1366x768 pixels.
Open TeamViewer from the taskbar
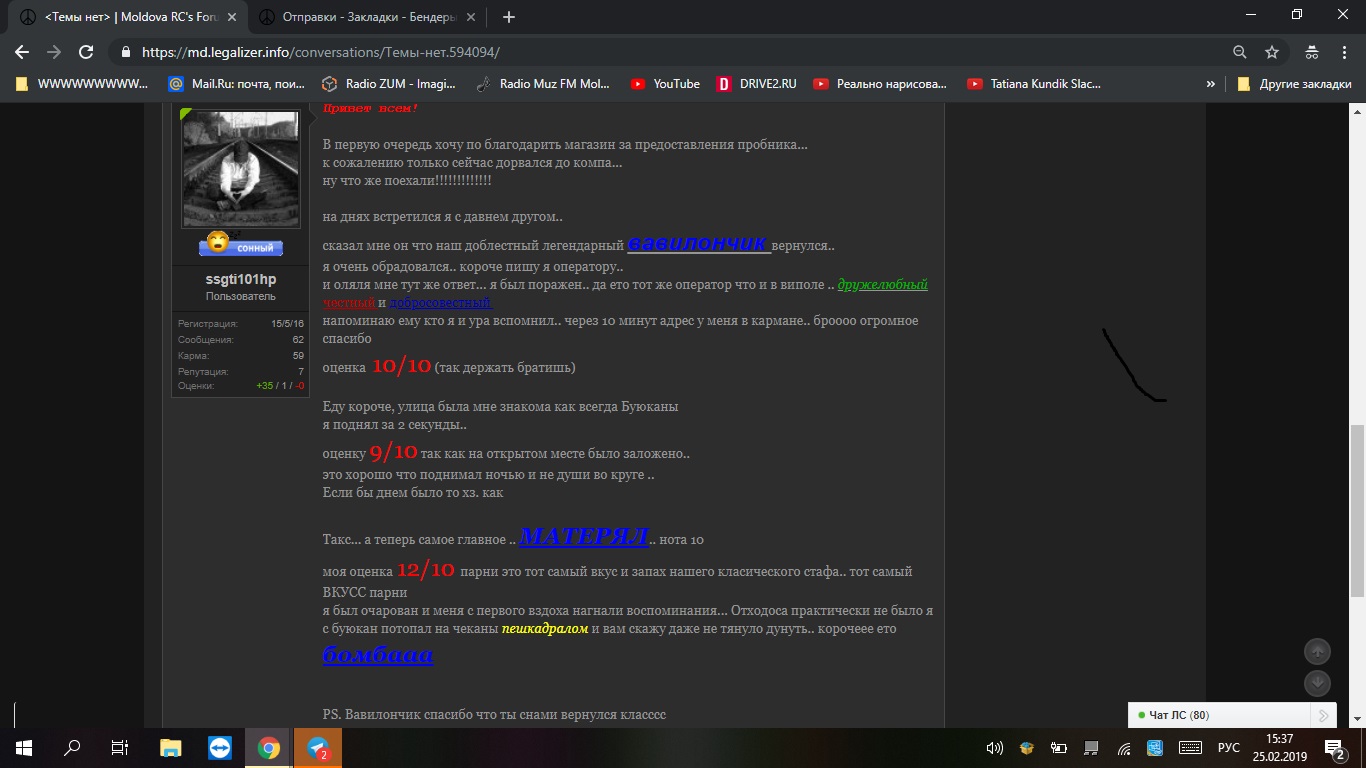coord(219,747)
